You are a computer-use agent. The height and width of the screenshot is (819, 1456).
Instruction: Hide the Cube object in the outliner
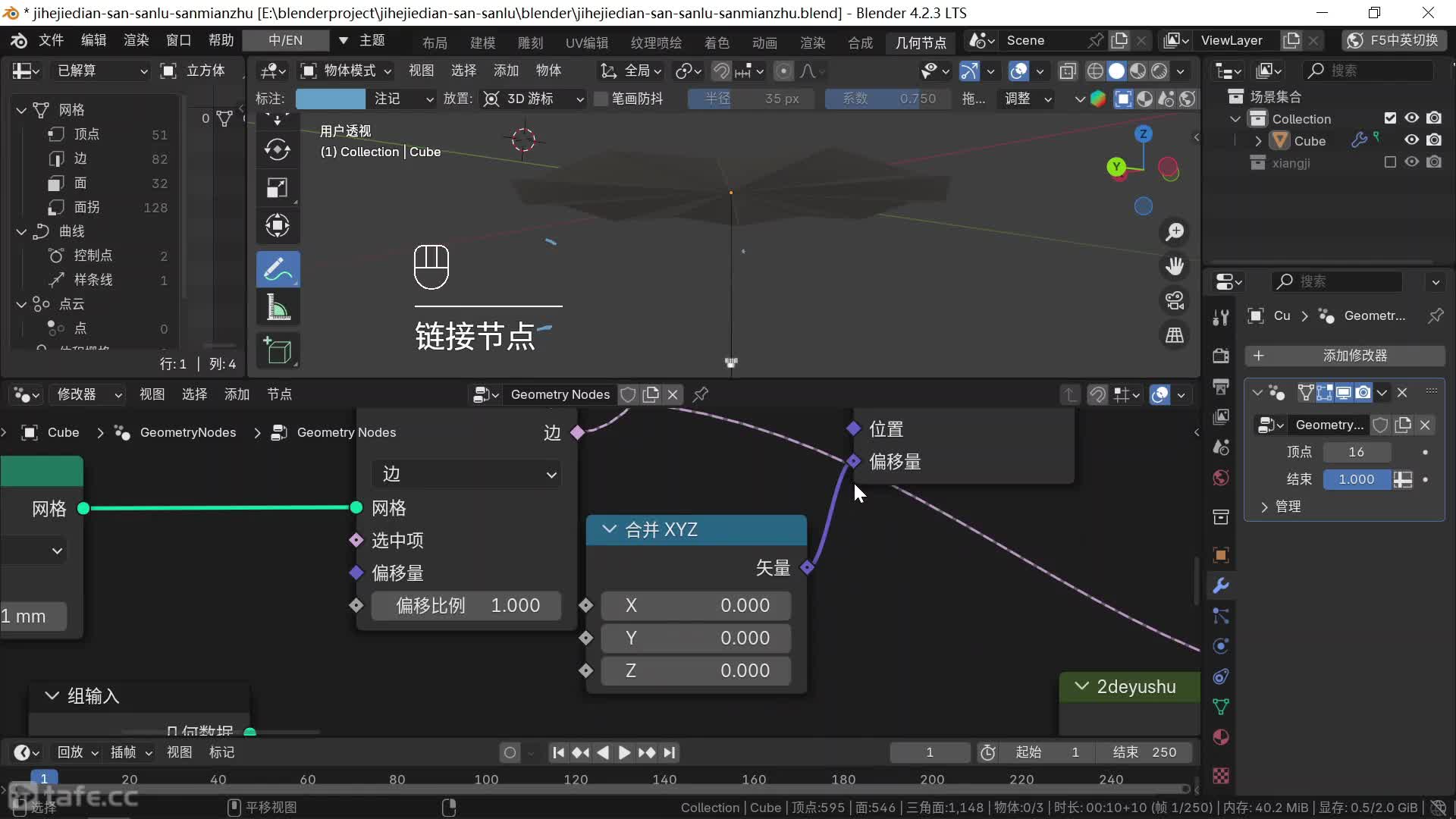[x=1411, y=140]
